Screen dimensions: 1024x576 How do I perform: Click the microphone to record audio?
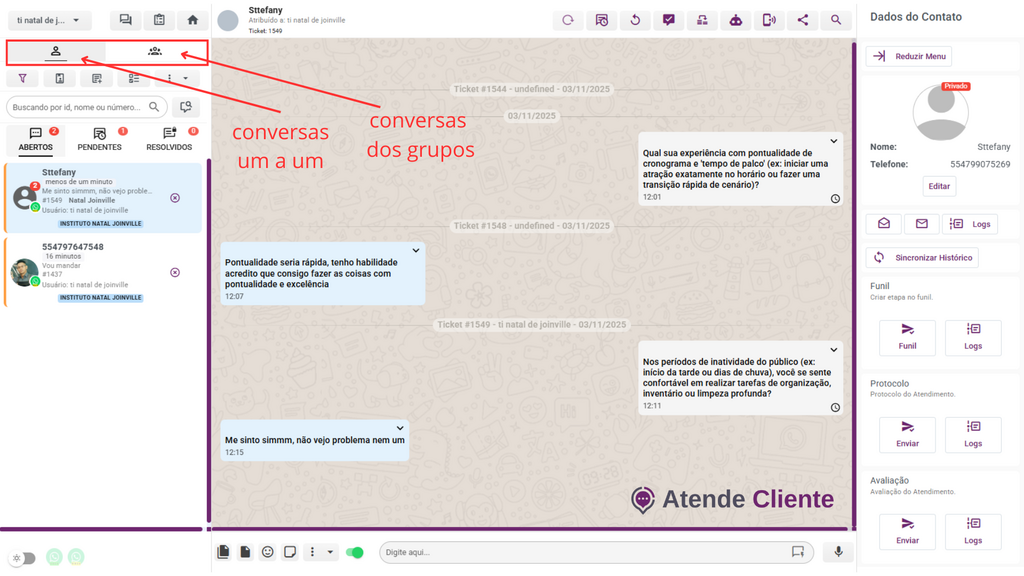pyautogui.click(x=838, y=552)
